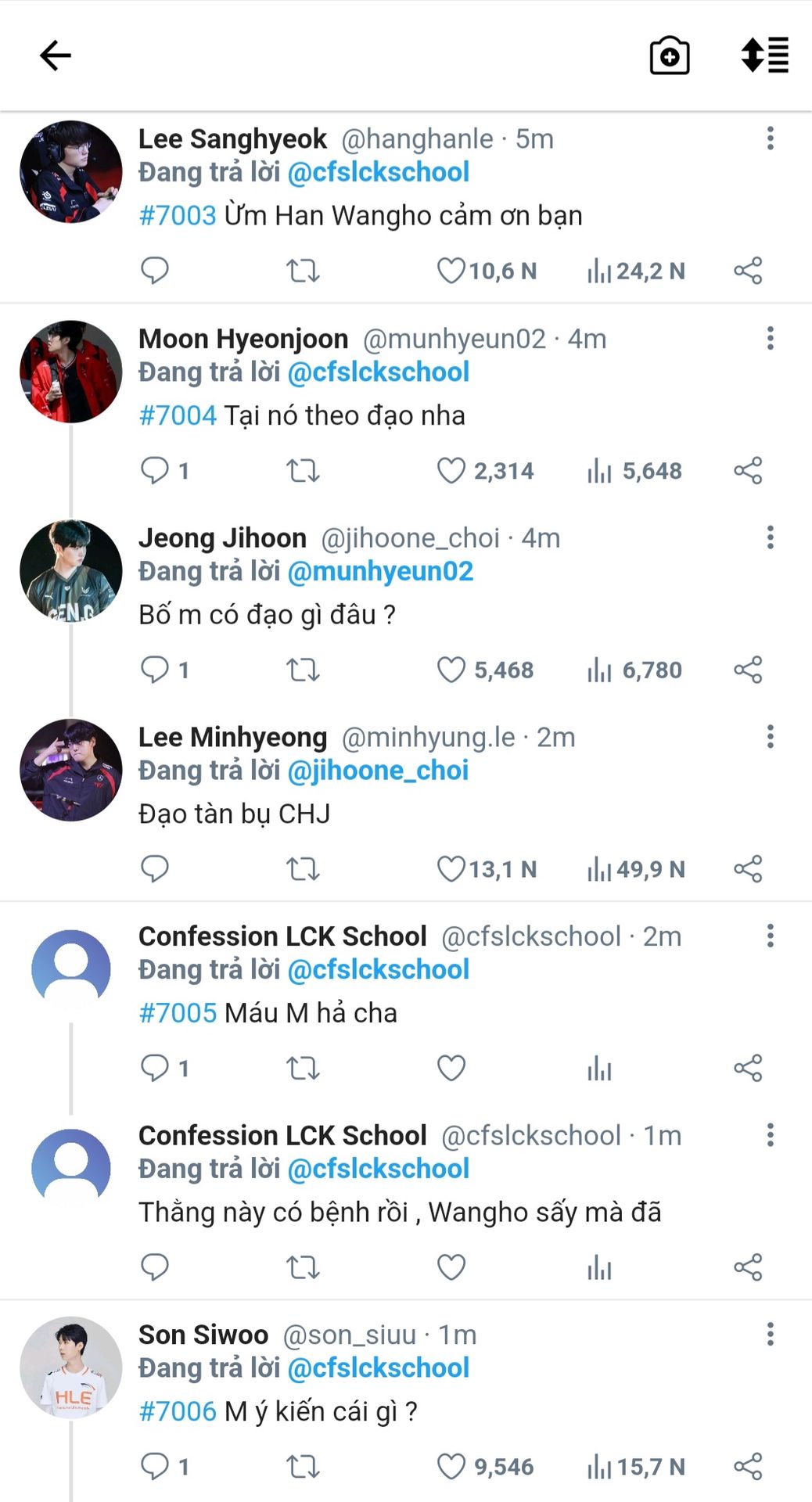Open the sort replies icon
This screenshot has width=812, height=1502.
(x=765, y=55)
